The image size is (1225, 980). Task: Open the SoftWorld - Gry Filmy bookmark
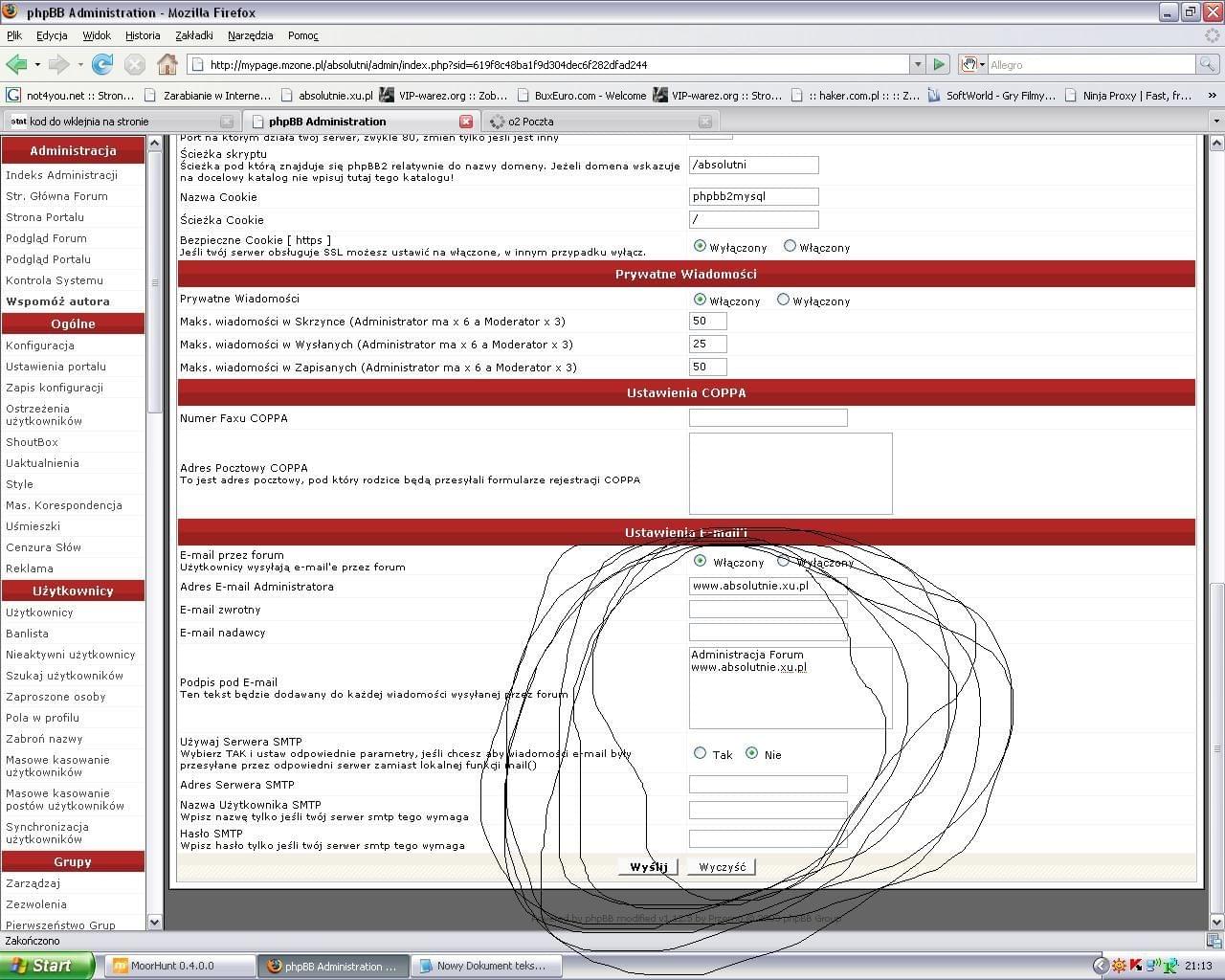coord(991,95)
